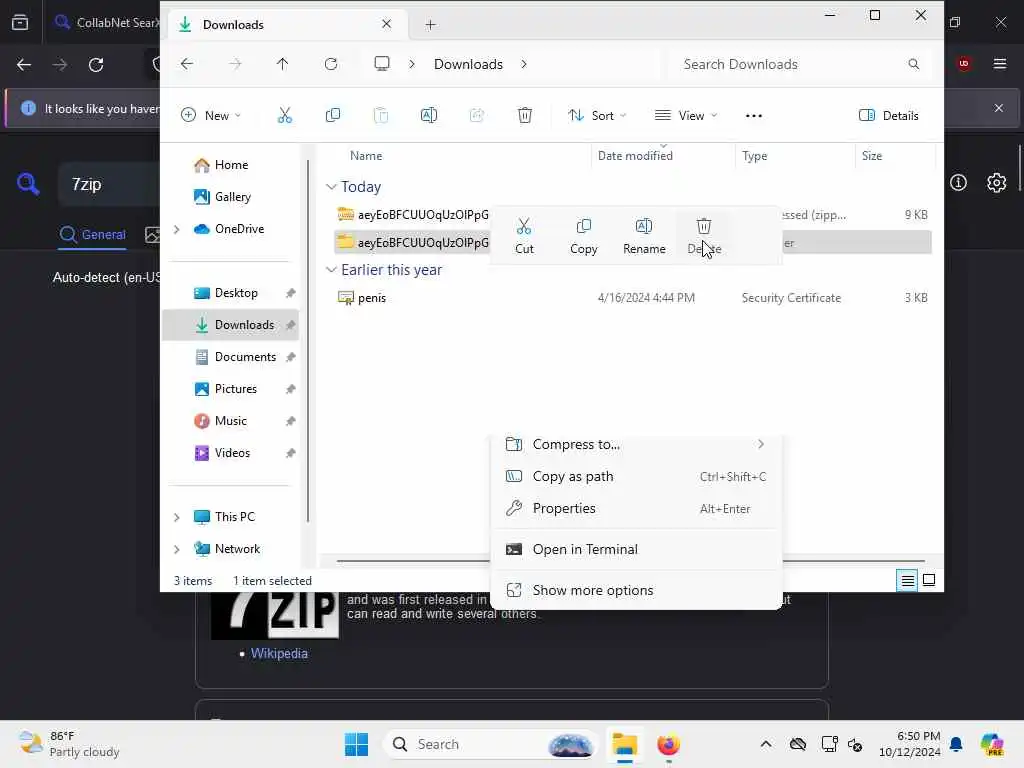Click the search magnifier in Search Downloads
Viewport: 1024px width, 768px height.
point(914,64)
